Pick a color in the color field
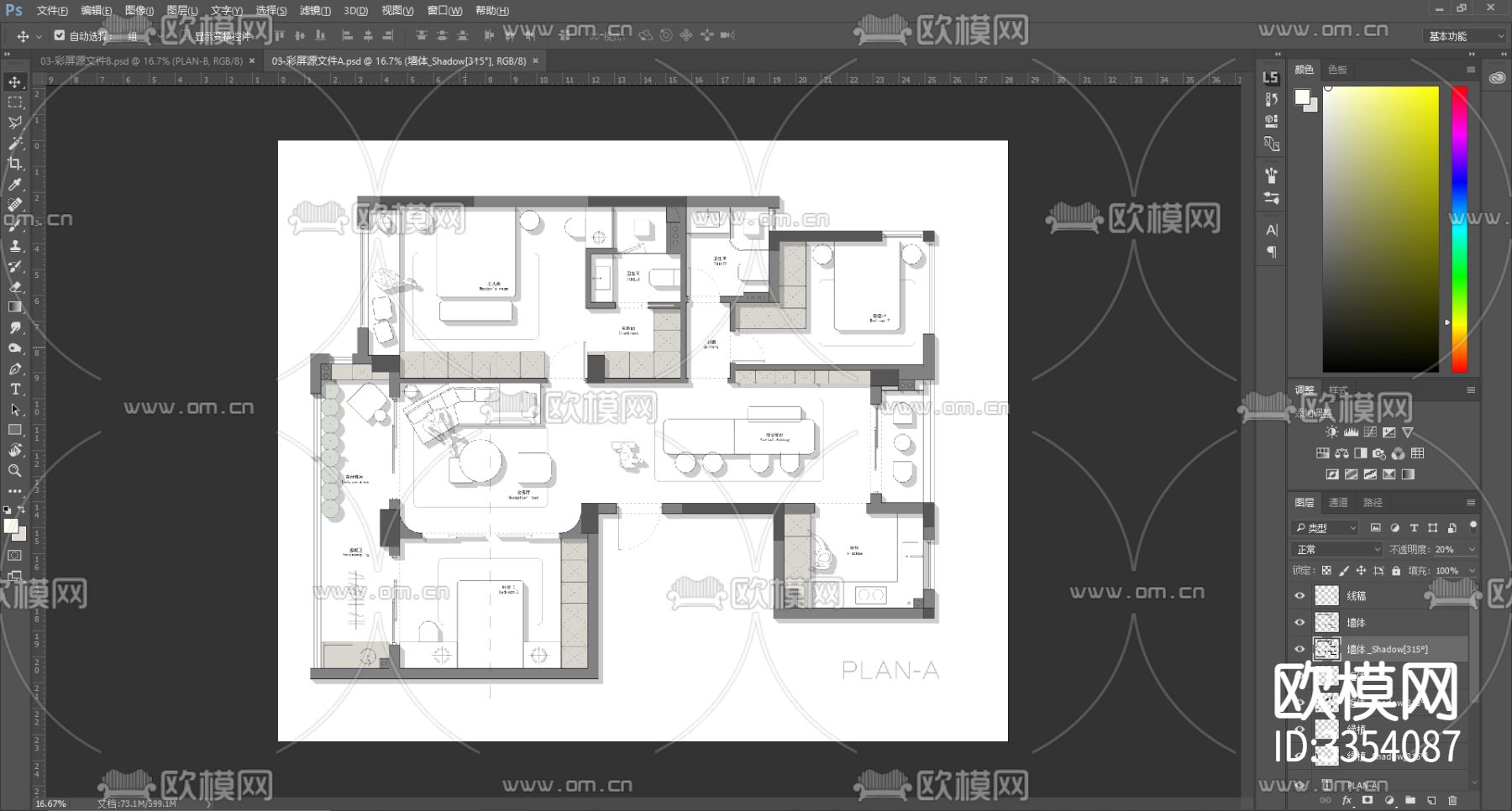 (1381, 228)
